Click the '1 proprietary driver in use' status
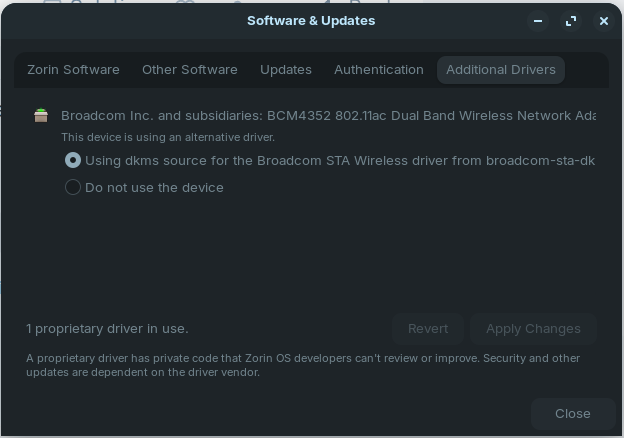The image size is (624, 438). tap(107, 328)
